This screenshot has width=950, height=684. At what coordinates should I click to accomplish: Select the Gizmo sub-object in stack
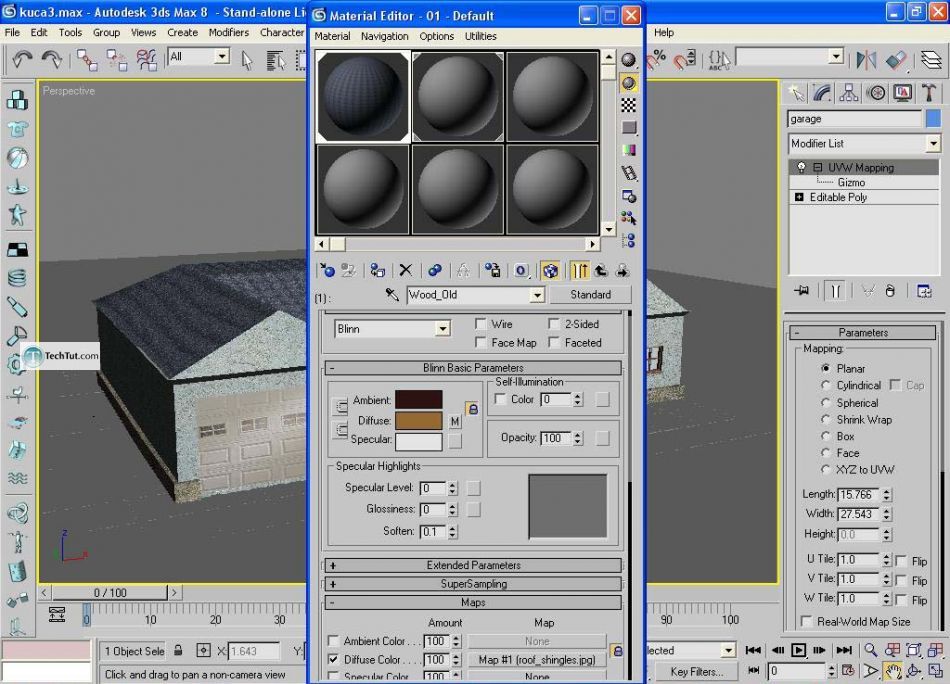click(x=851, y=182)
